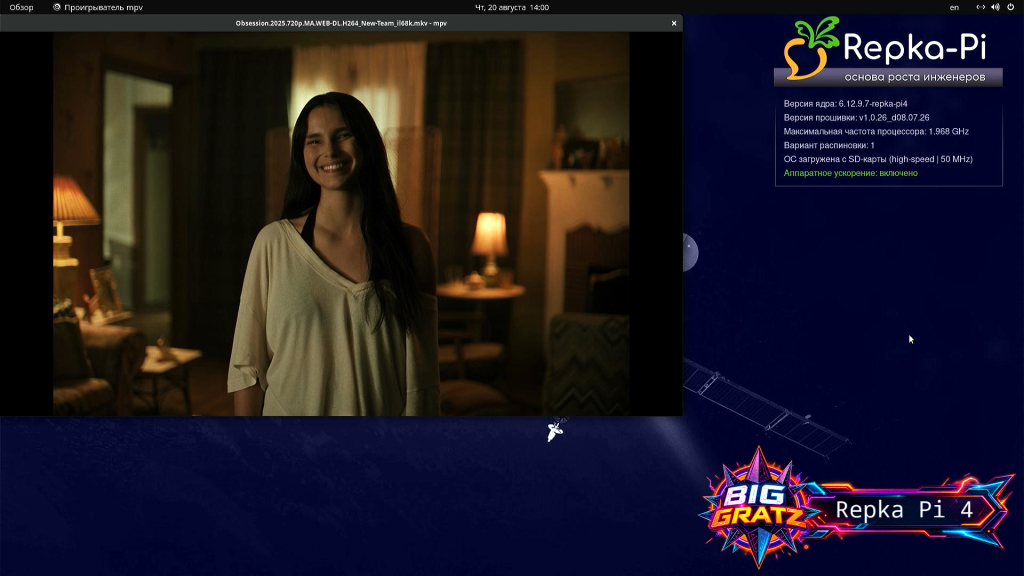Click the green Аппаратное ускорение: включено line

pos(850,173)
